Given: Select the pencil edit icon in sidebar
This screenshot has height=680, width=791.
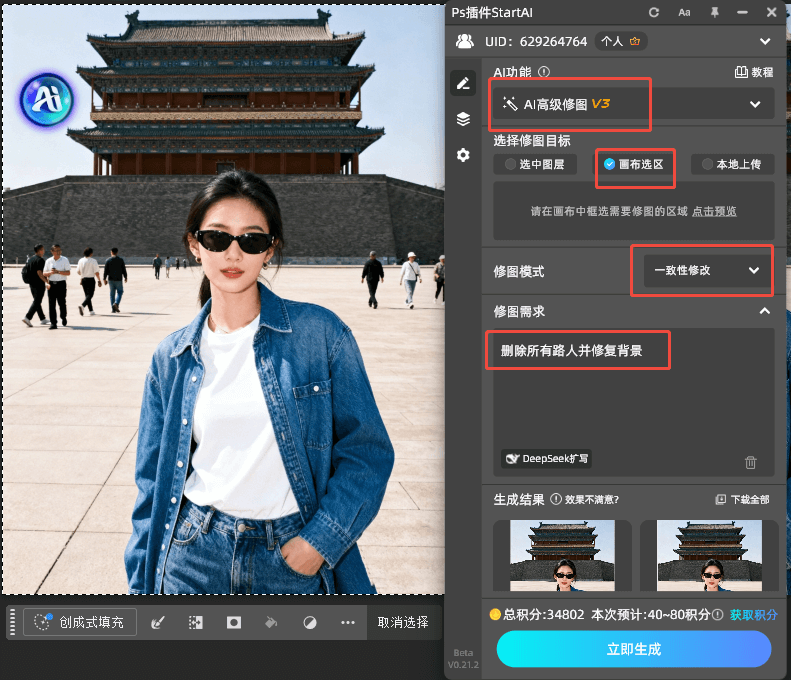Looking at the screenshot, I should click(x=463, y=83).
